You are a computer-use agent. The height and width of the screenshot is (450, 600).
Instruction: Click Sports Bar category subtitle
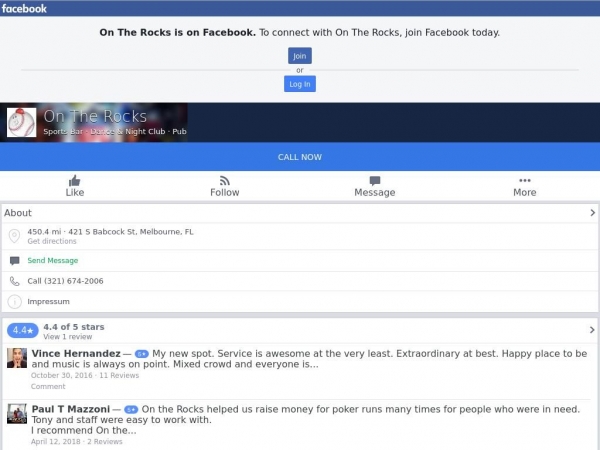click(63, 131)
